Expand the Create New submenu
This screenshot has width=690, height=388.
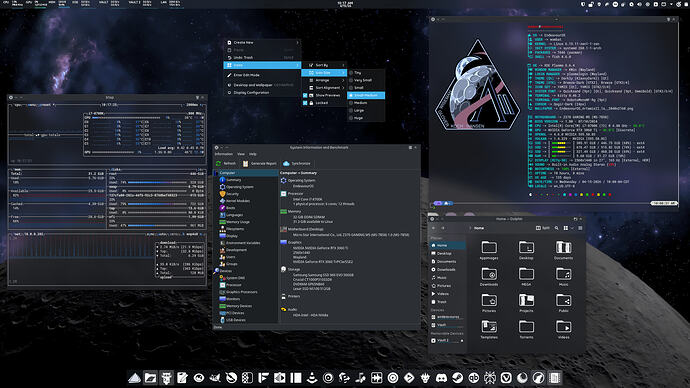pyautogui.click(x=263, y=42)
